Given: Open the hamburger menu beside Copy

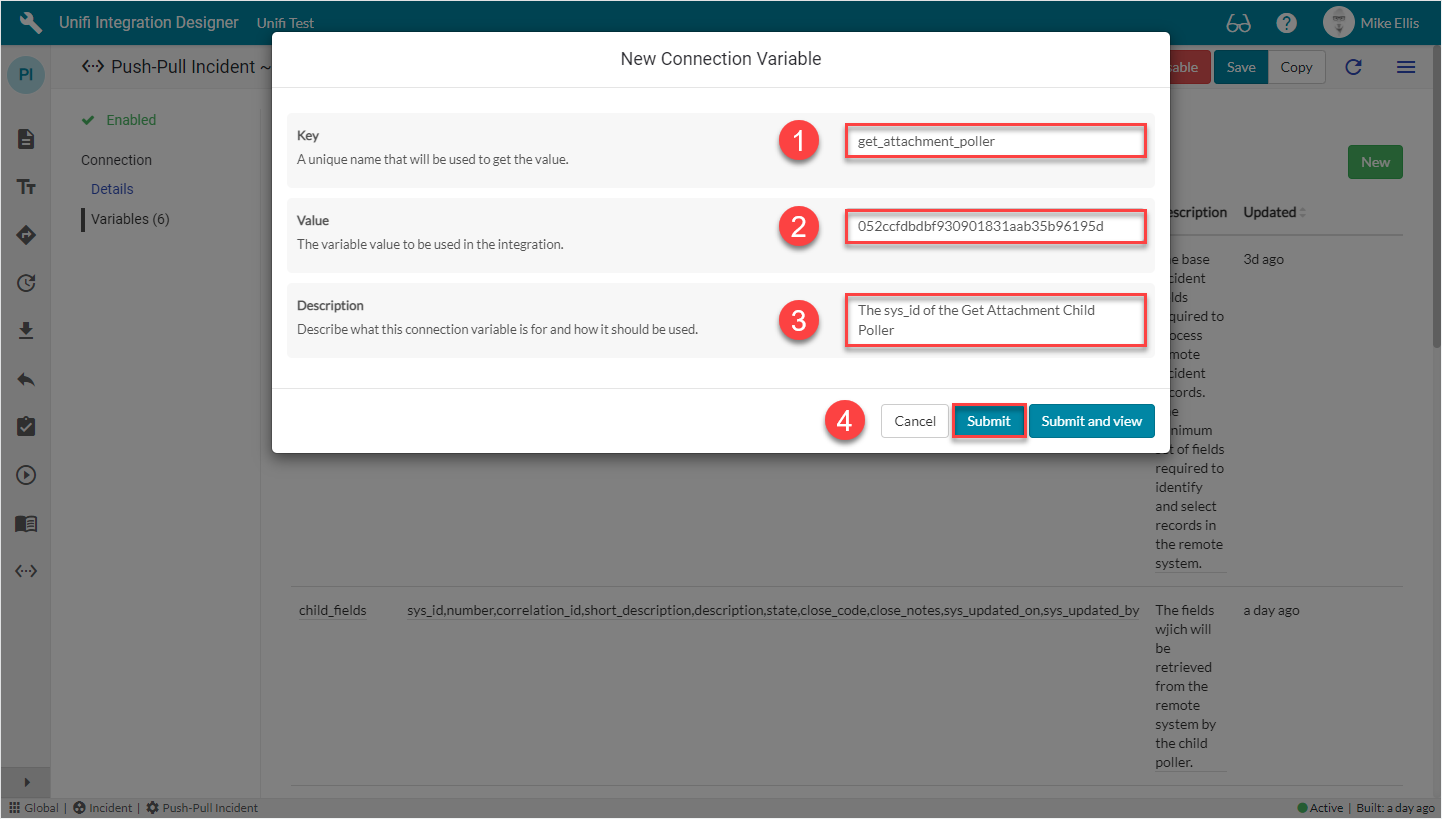Looking at the screenshot, I should pyautogui.click(x=1405, y=67).
